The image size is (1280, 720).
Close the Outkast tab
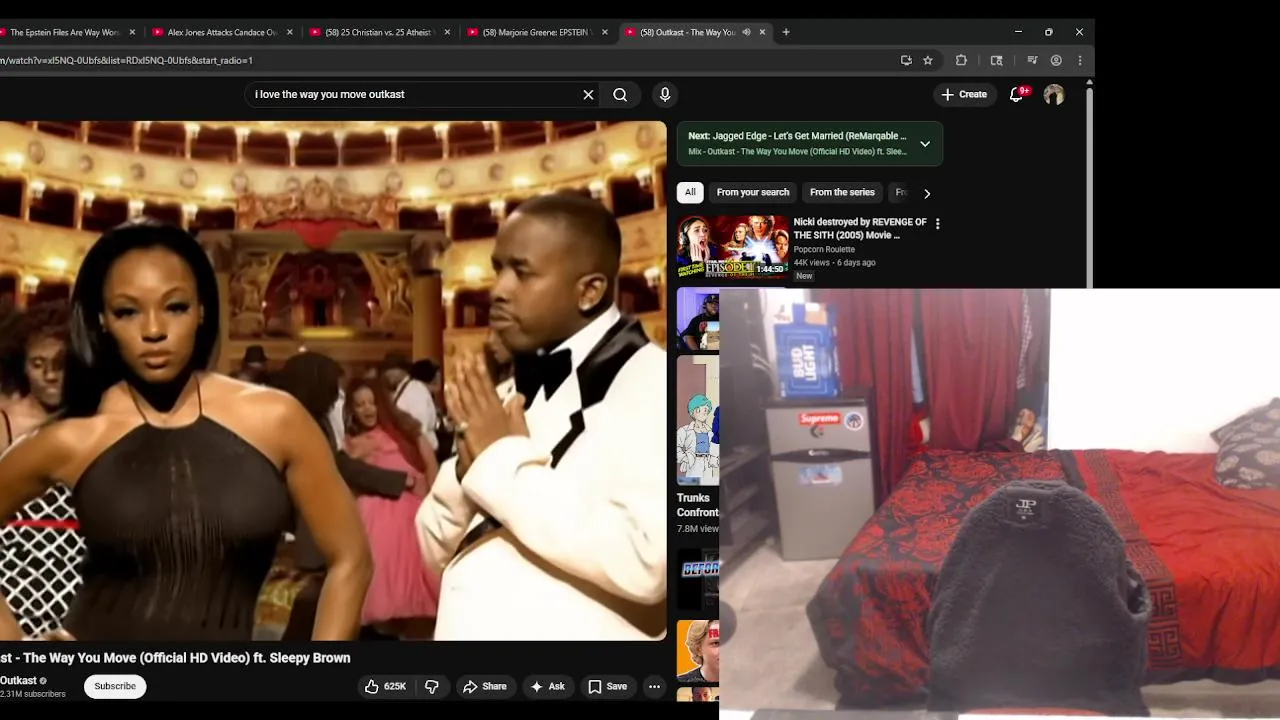click(x=762, y=32)
